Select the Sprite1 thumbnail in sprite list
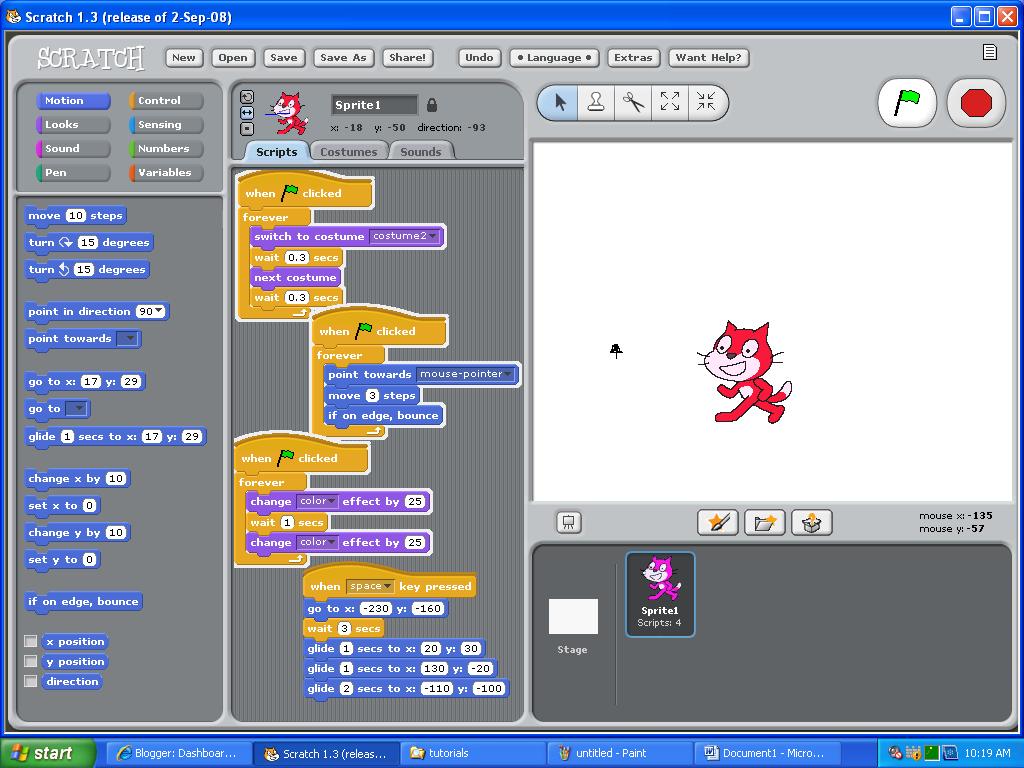This screenshot has height=768, width=1024. click(x=660, y=594)
